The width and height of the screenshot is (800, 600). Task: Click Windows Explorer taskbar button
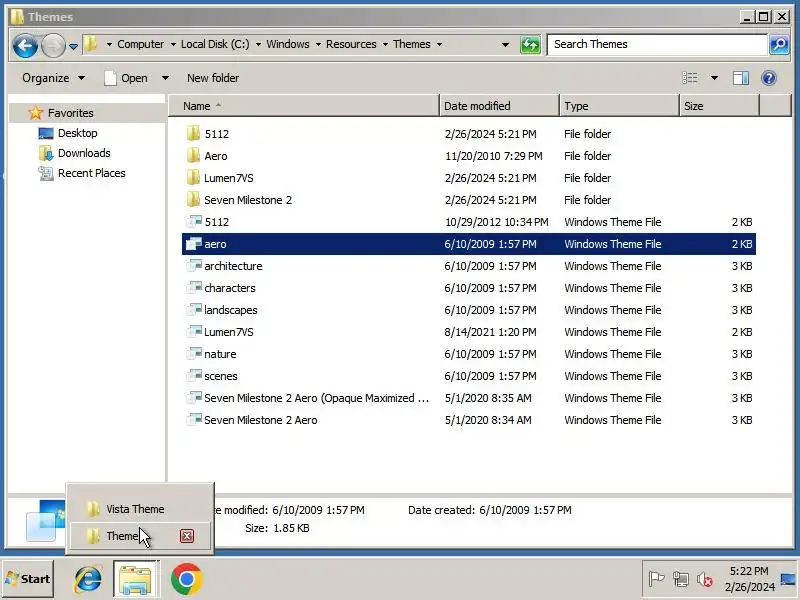tap(136, 579)
